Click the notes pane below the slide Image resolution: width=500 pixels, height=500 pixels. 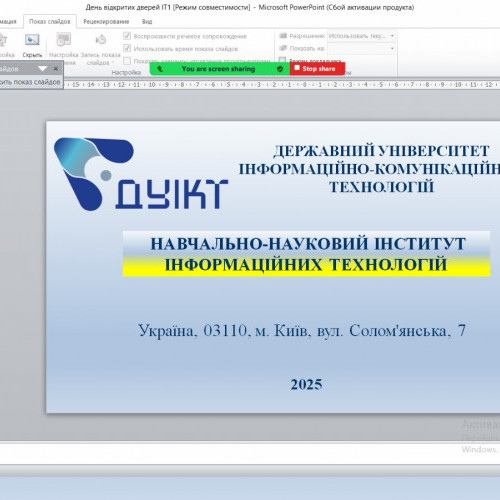250,453
